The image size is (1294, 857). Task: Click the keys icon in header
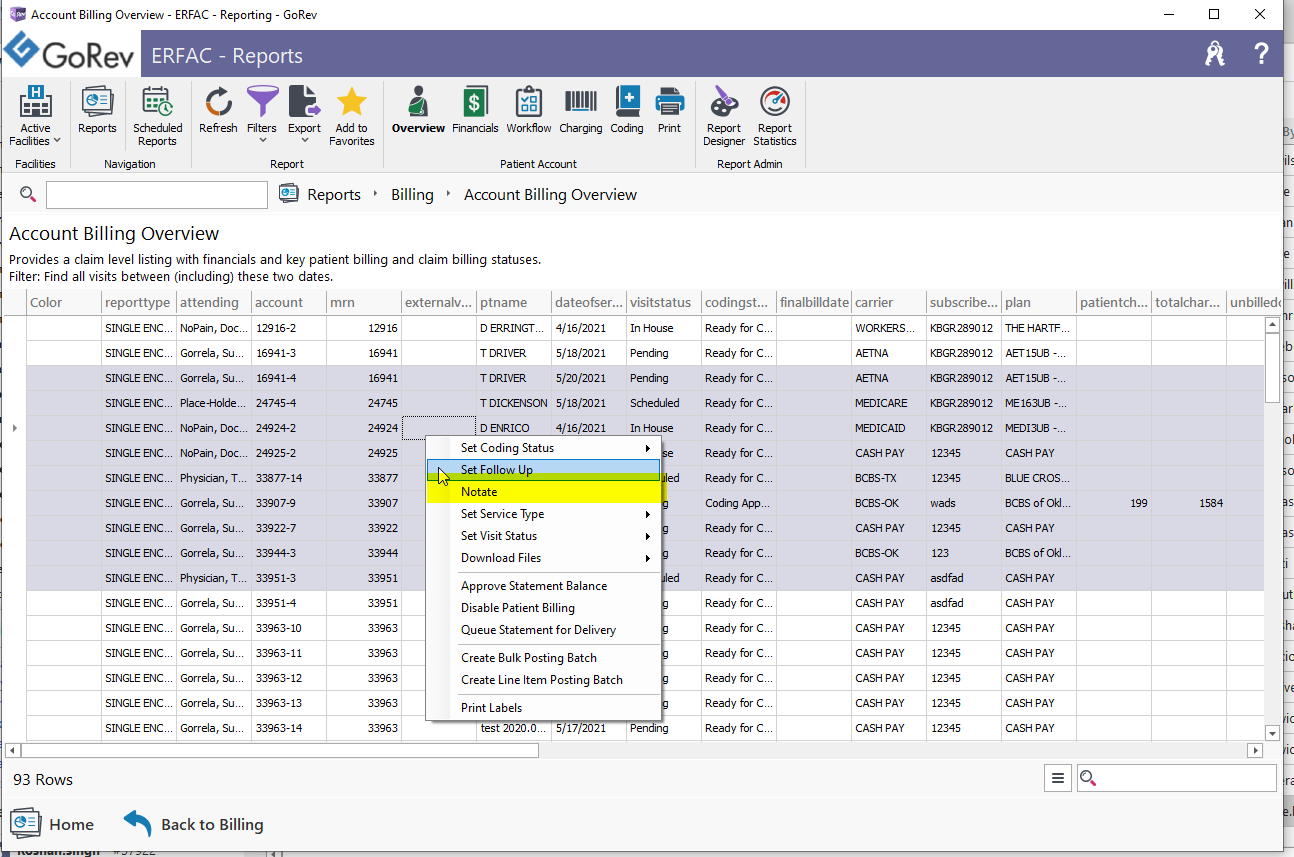[1215, 54]
